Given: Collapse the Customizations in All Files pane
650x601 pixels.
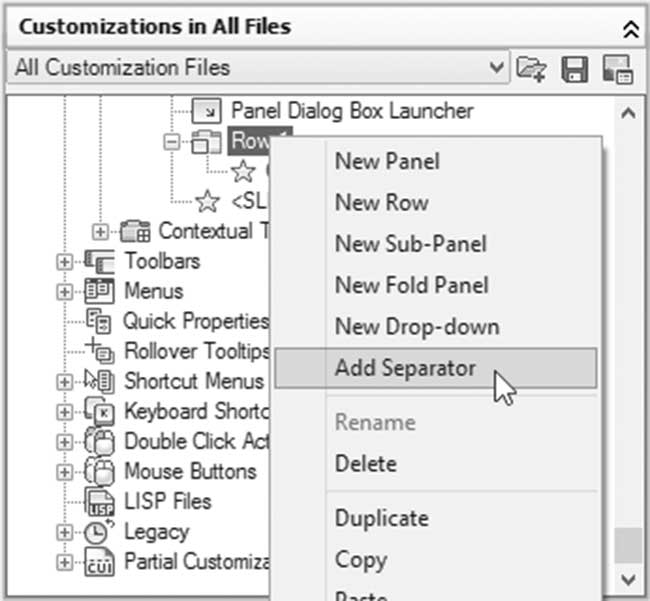Looking at the screenshot, I should point(631,29).
